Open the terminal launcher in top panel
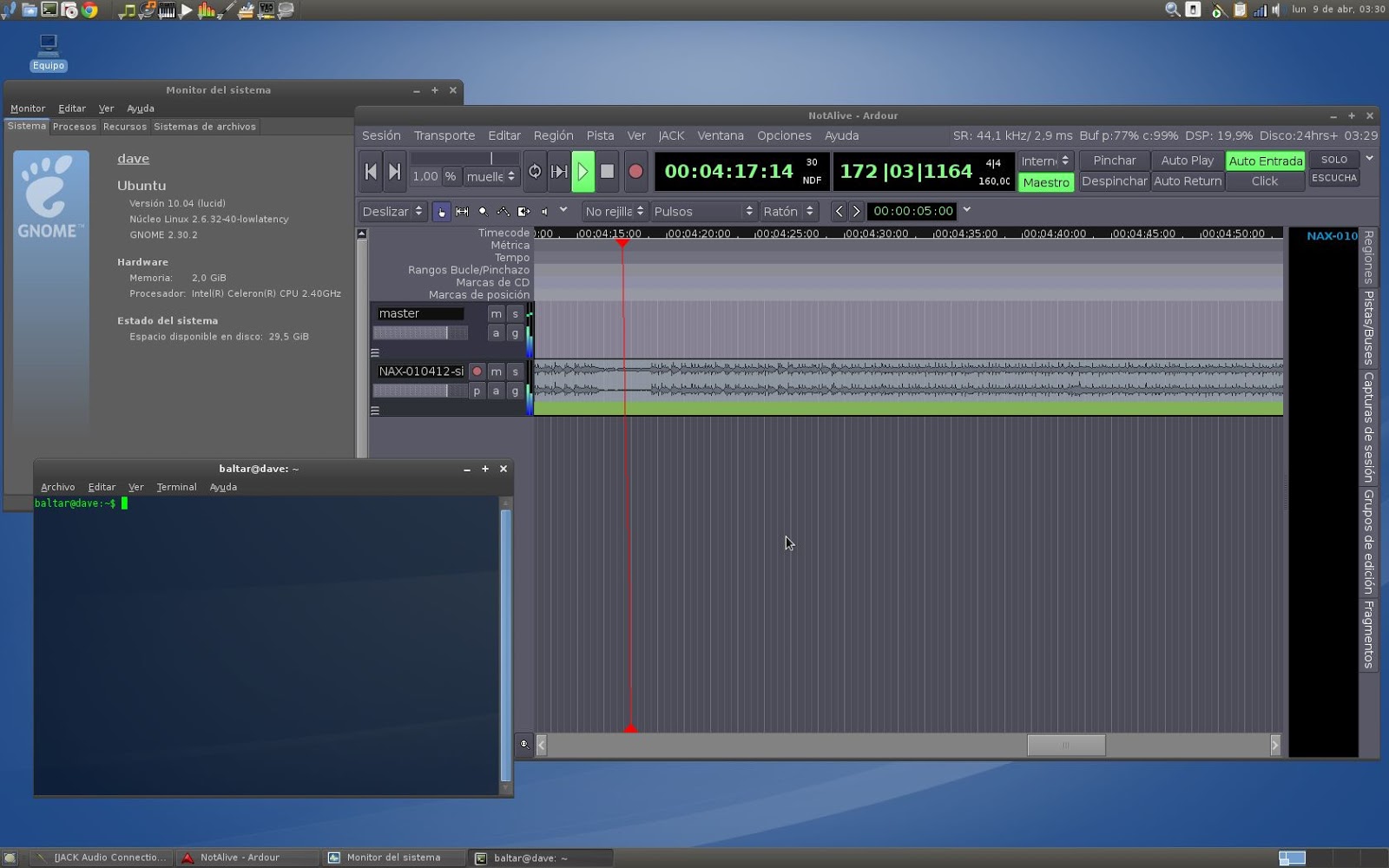 (x=49, y=10)
